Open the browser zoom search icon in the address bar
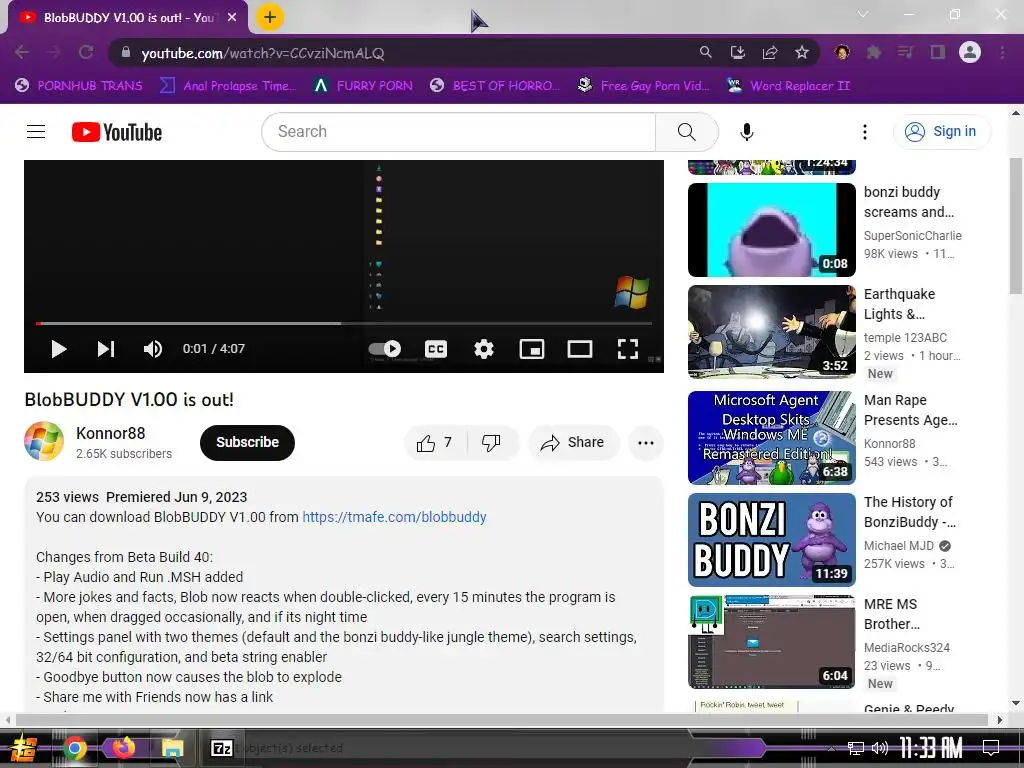Viewport: 1024px width, 768px height. point(705,52)
